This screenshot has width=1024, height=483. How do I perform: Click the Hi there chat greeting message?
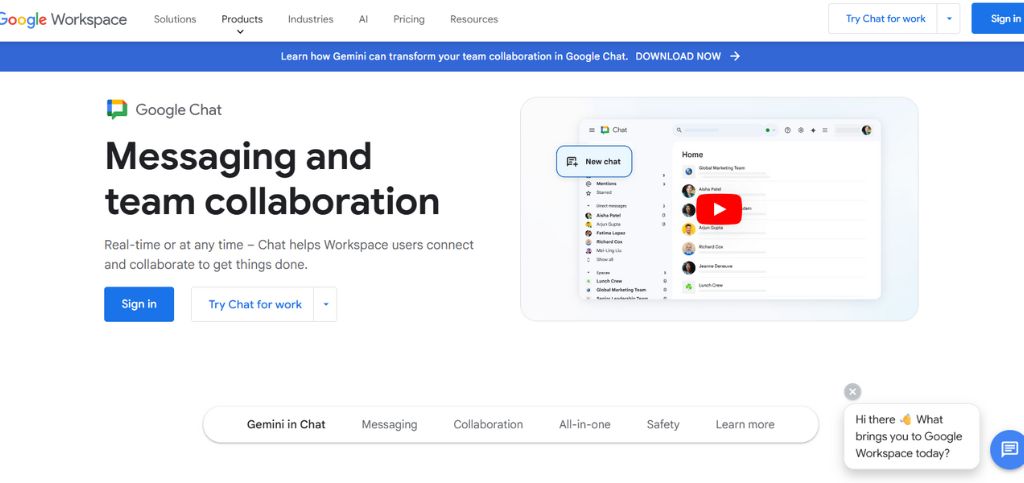(x=911, y=436)
